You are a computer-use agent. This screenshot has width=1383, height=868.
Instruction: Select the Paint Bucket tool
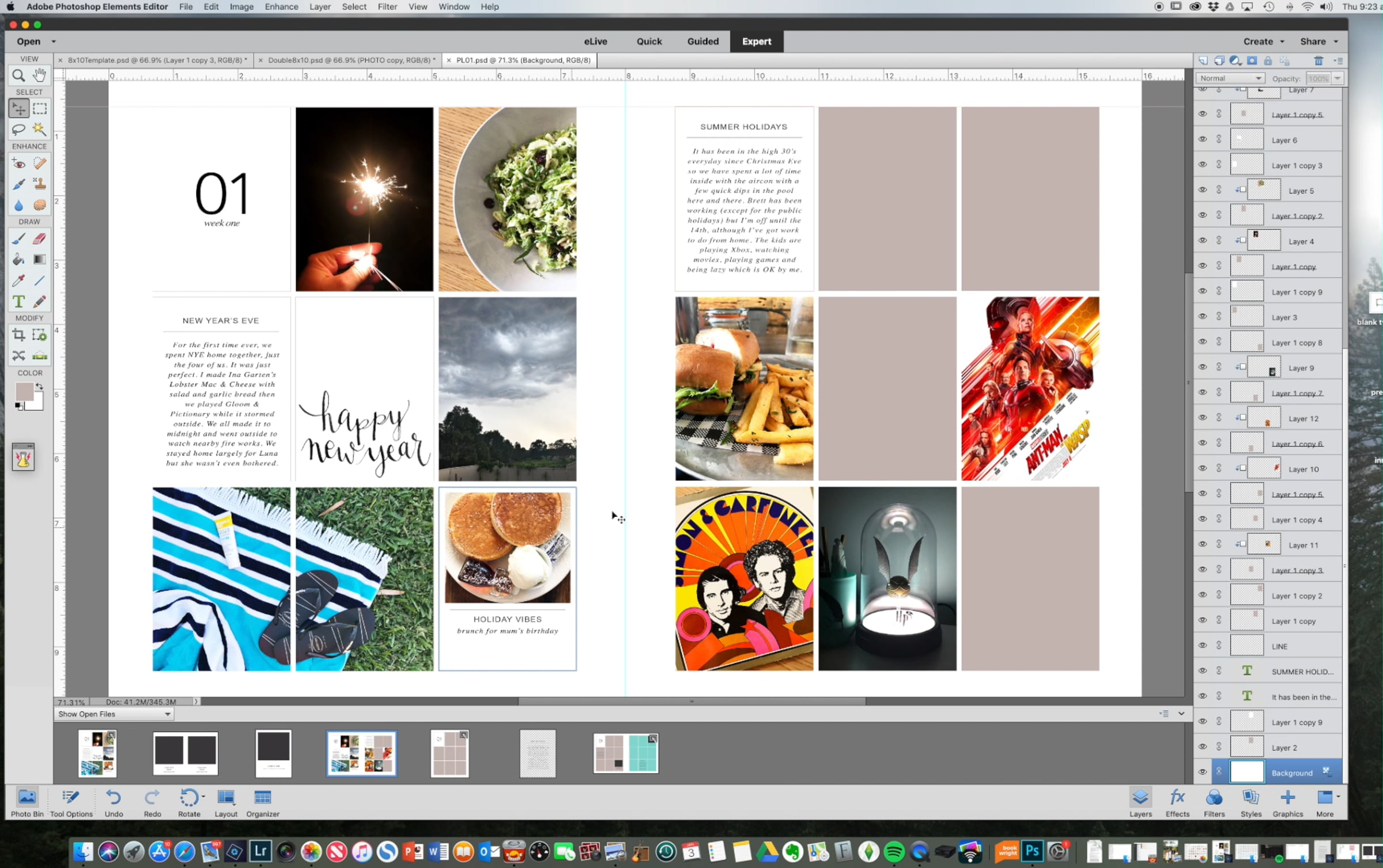[18, 260]
